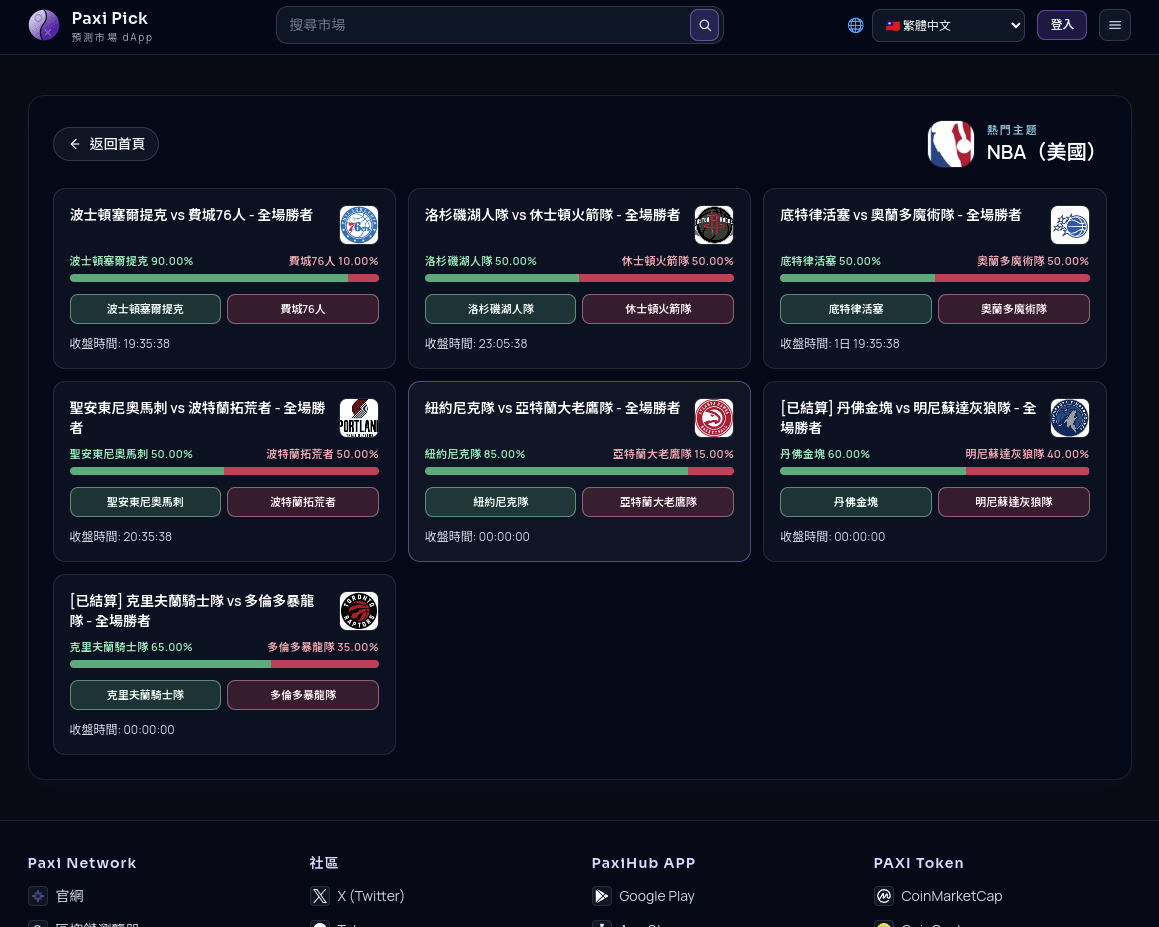1159x927 pixels.
Task: Pick 多倫多暴龍隊 outcome button
Action: pyautogui.click(x=302, y=695)
